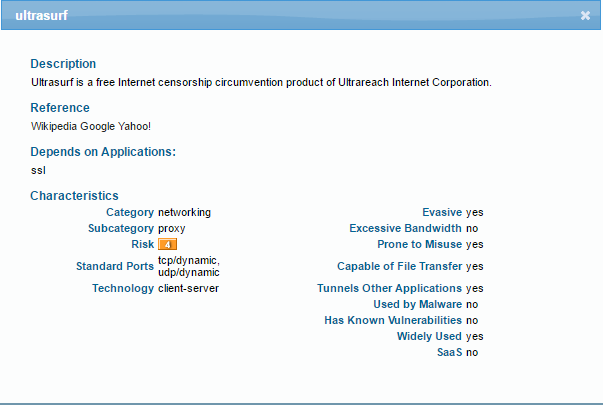Viewport: 603px width, 405px height.
Task: Click the Has Known Vulnerabilities label
Action: (x=393, y=320)
